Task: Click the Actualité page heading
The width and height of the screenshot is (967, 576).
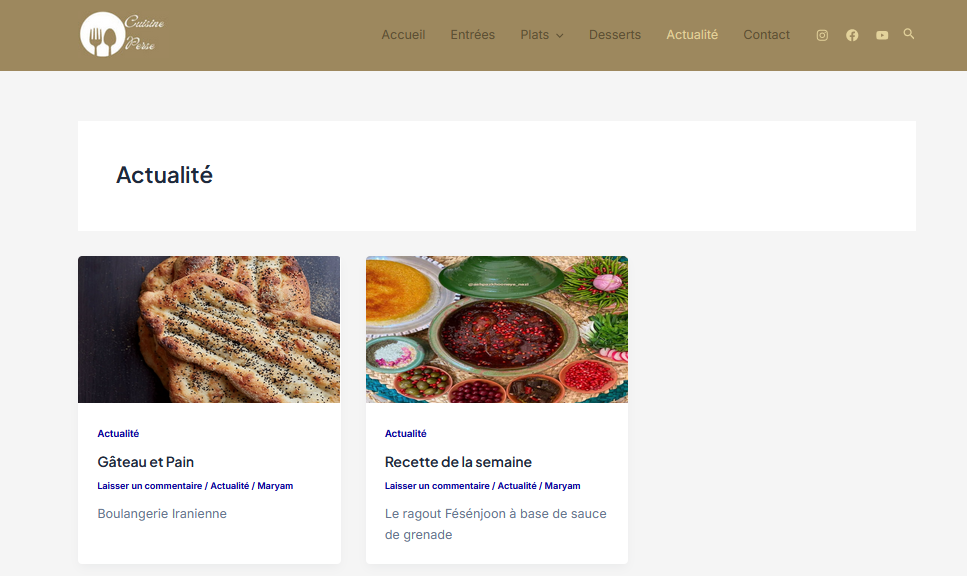Action: [165, 175]
